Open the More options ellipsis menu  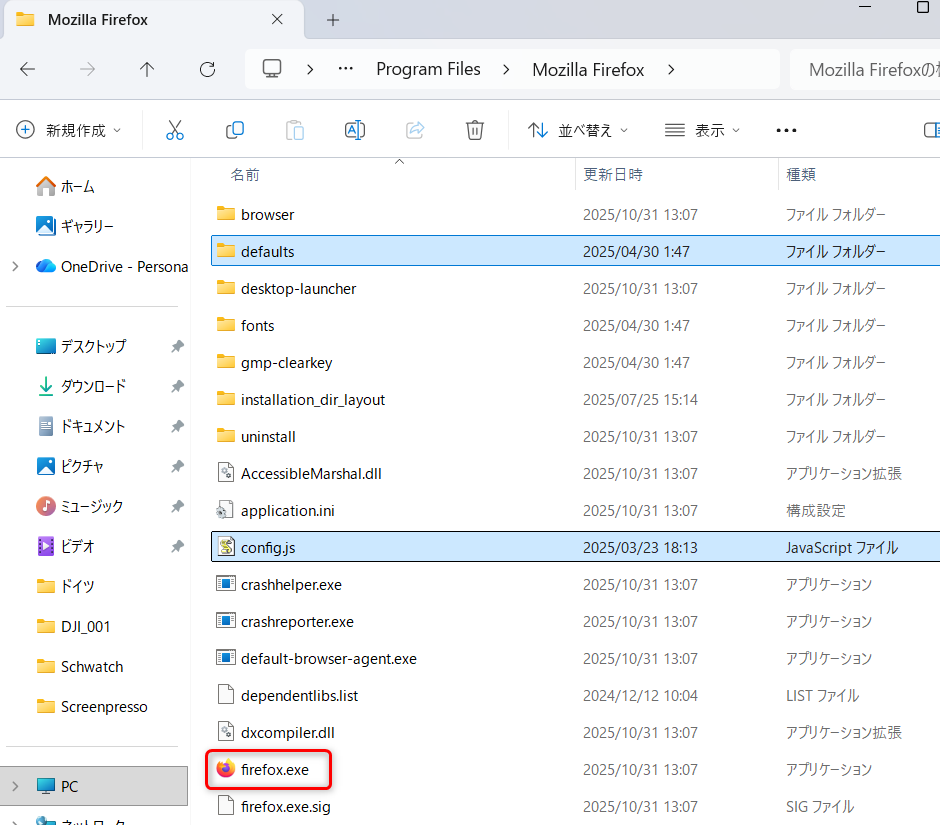(x=786, y=130)
